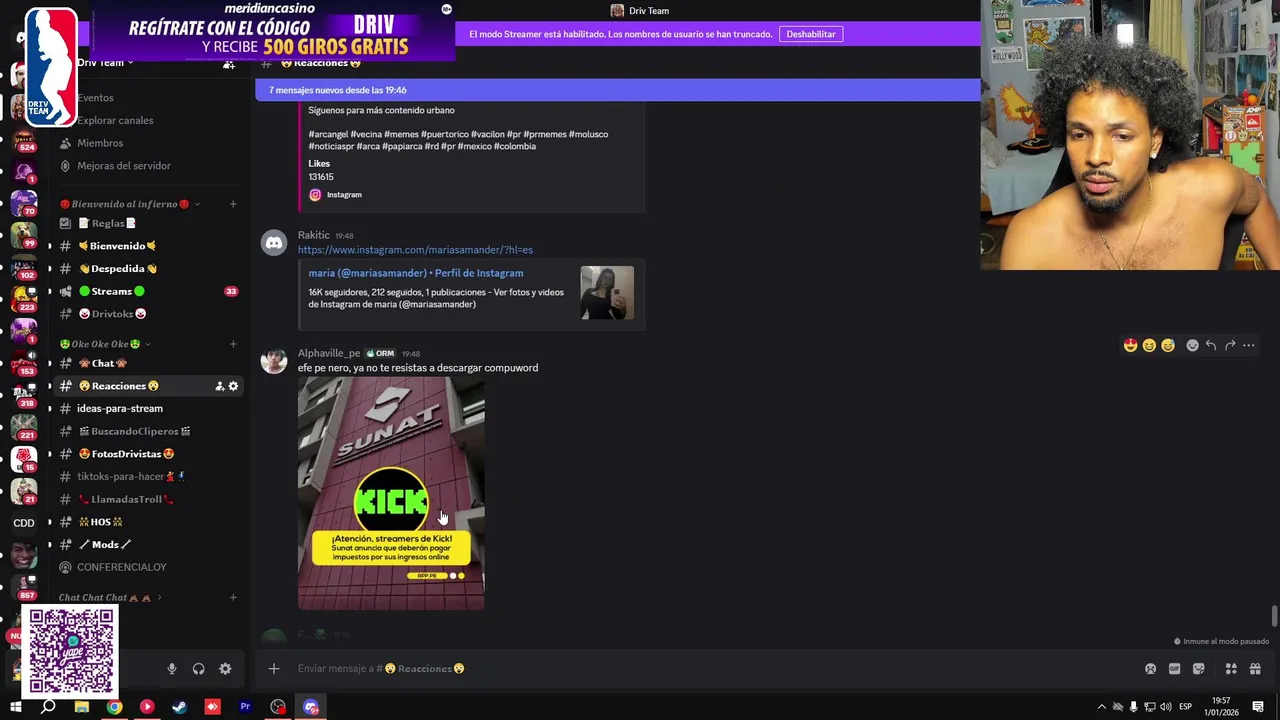Open server with 70 notification badge
The height and width of the screenshot is (720, 1280).
click(24, 203)
